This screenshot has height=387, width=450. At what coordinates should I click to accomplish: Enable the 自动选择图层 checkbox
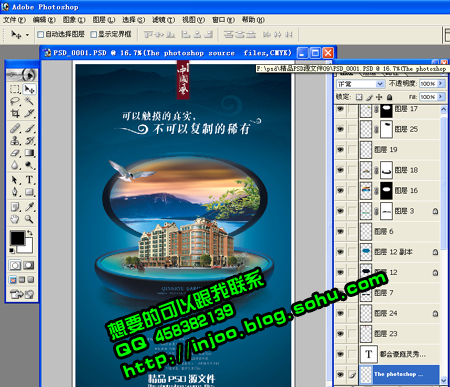click(x=41, y=34)
